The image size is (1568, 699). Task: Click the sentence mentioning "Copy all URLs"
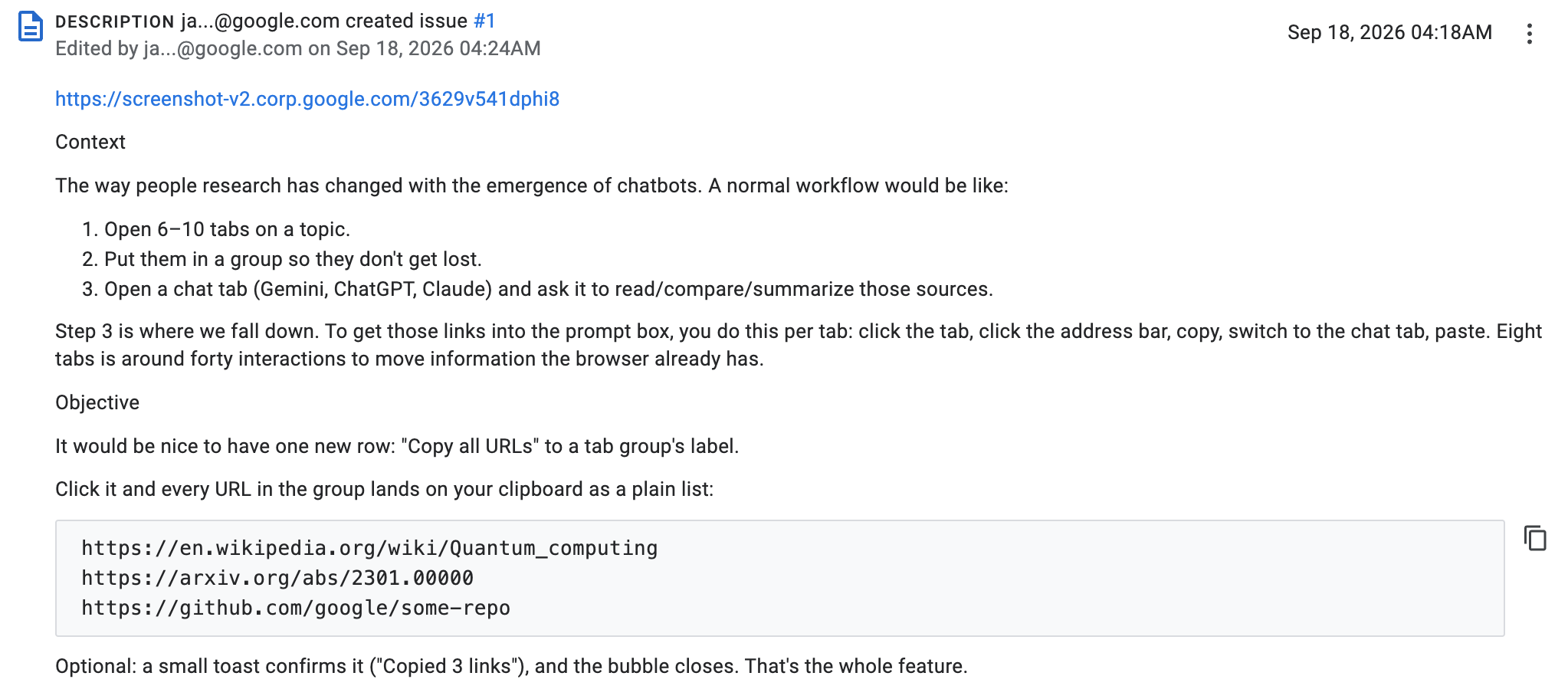click(x=397, y=446)
